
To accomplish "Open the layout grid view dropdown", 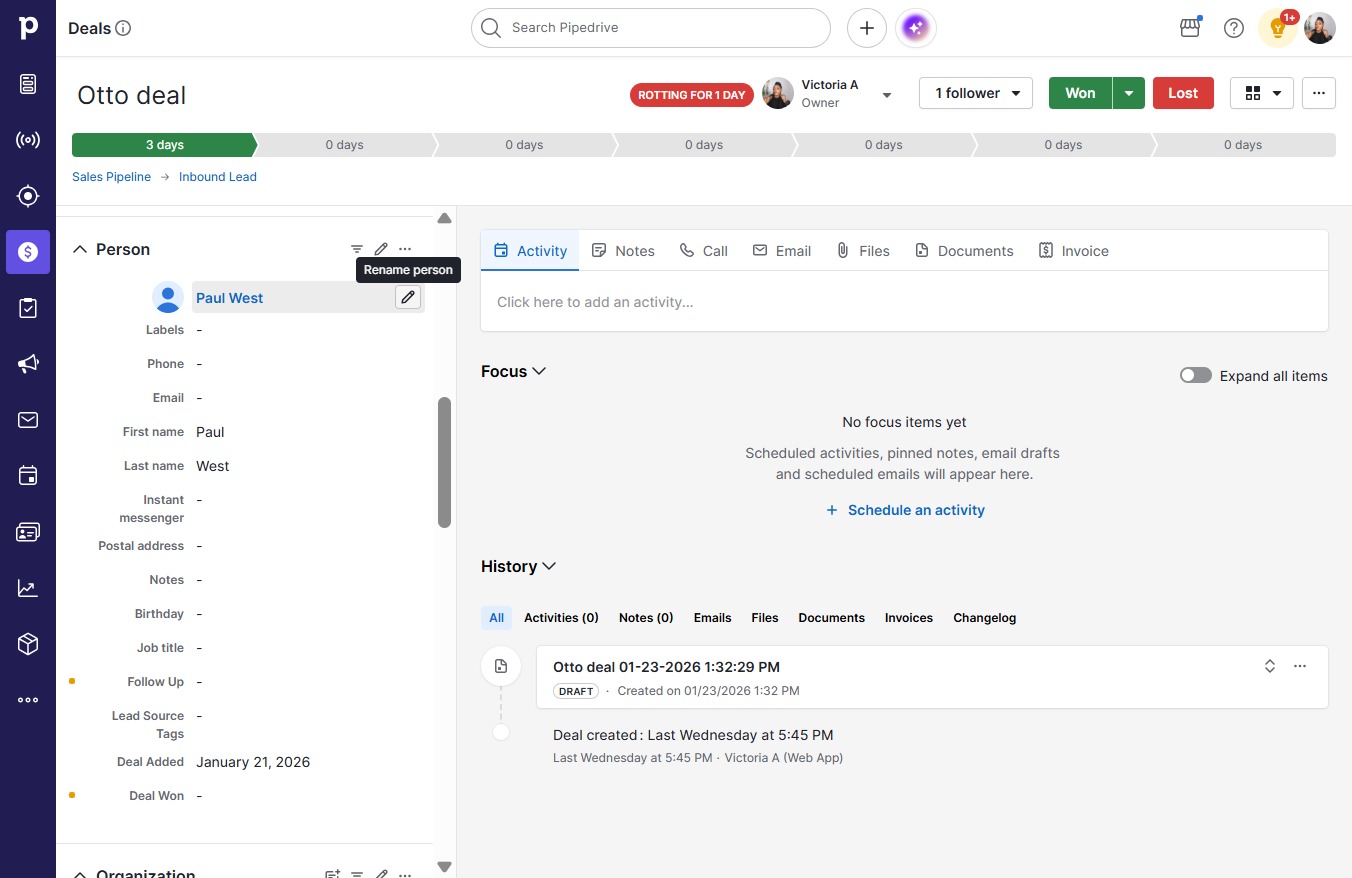I will click(1262, 93).
